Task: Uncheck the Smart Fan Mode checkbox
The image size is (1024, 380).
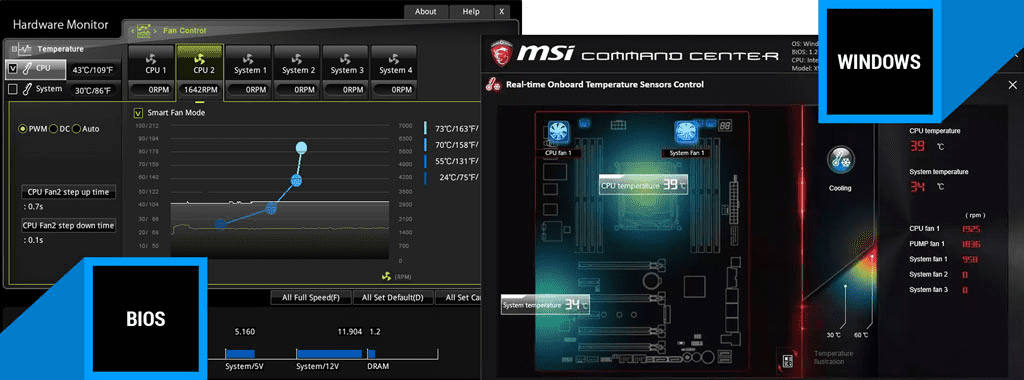Action: (138, 112)
